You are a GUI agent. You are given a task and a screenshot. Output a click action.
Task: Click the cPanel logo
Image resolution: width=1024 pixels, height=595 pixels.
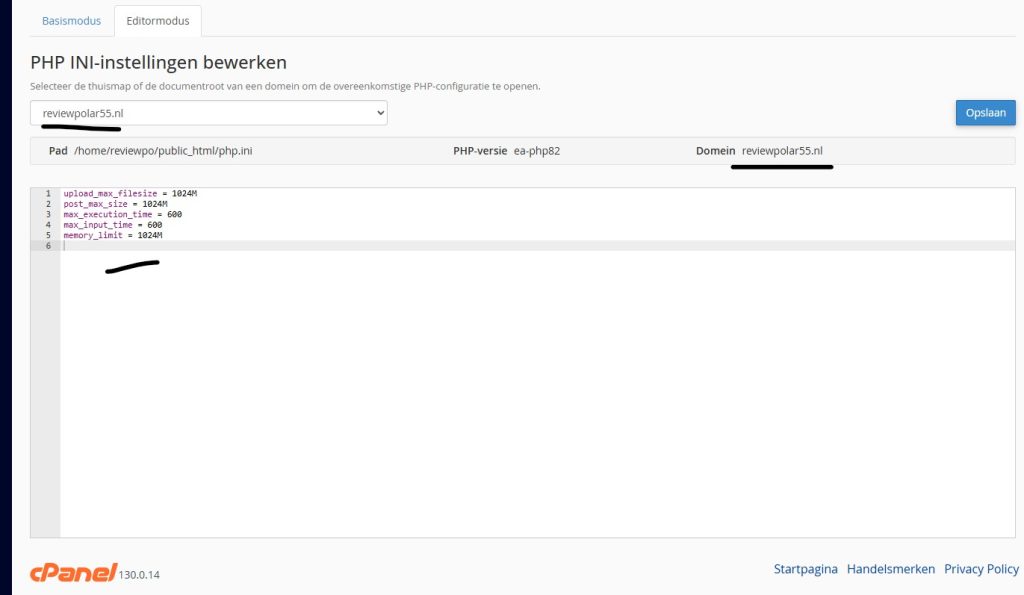tap(73, 573)
